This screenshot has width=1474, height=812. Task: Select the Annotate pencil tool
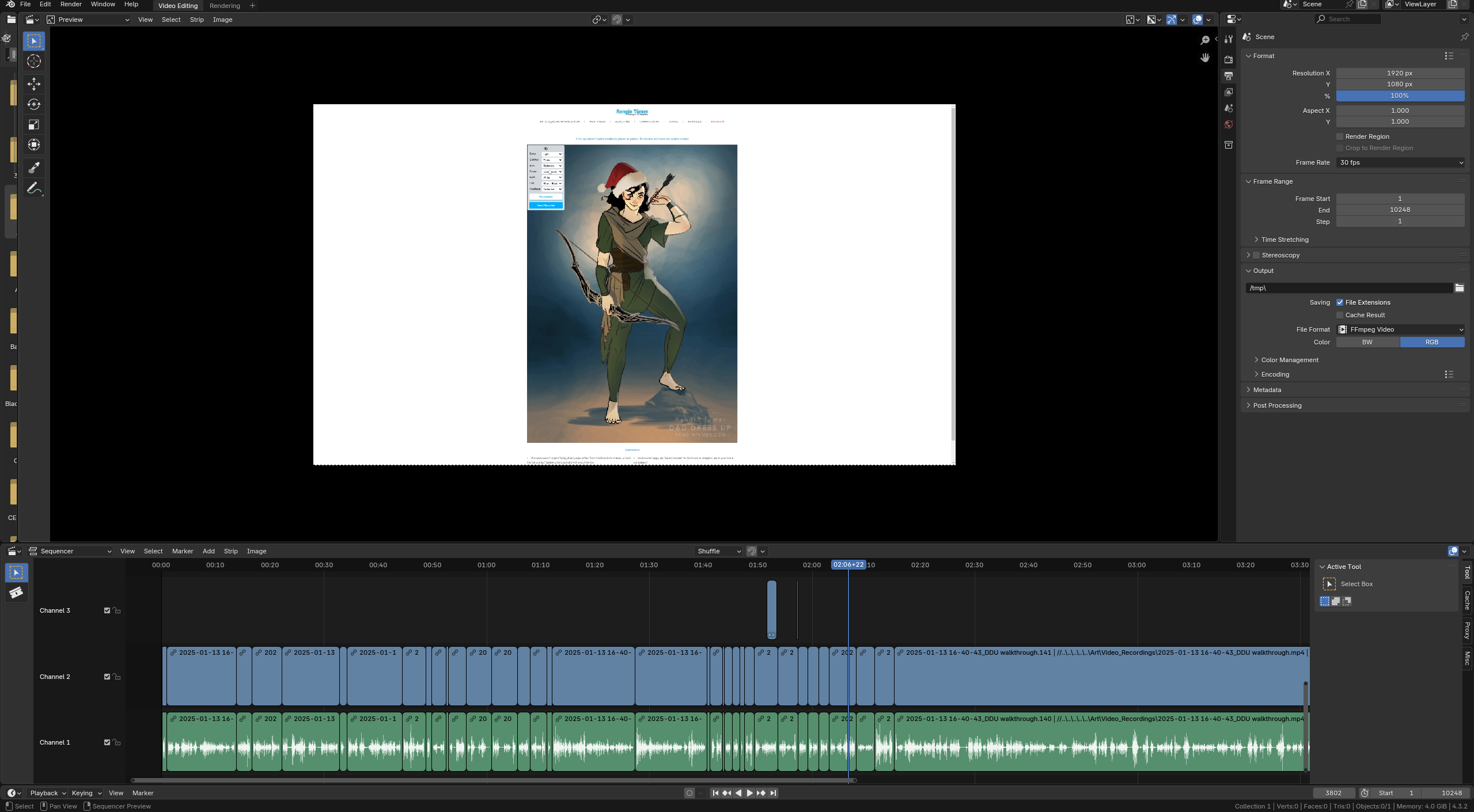point(34,188)
